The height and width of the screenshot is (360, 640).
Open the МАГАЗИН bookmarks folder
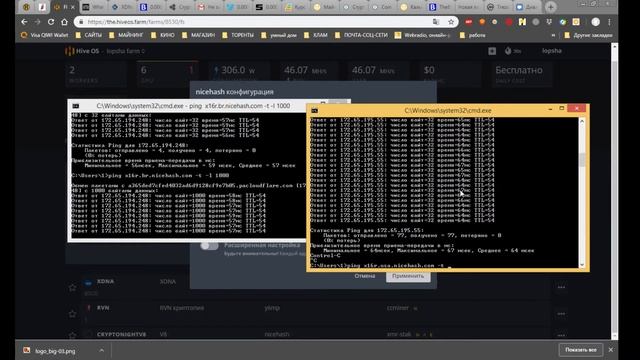(x=198, y=35)
